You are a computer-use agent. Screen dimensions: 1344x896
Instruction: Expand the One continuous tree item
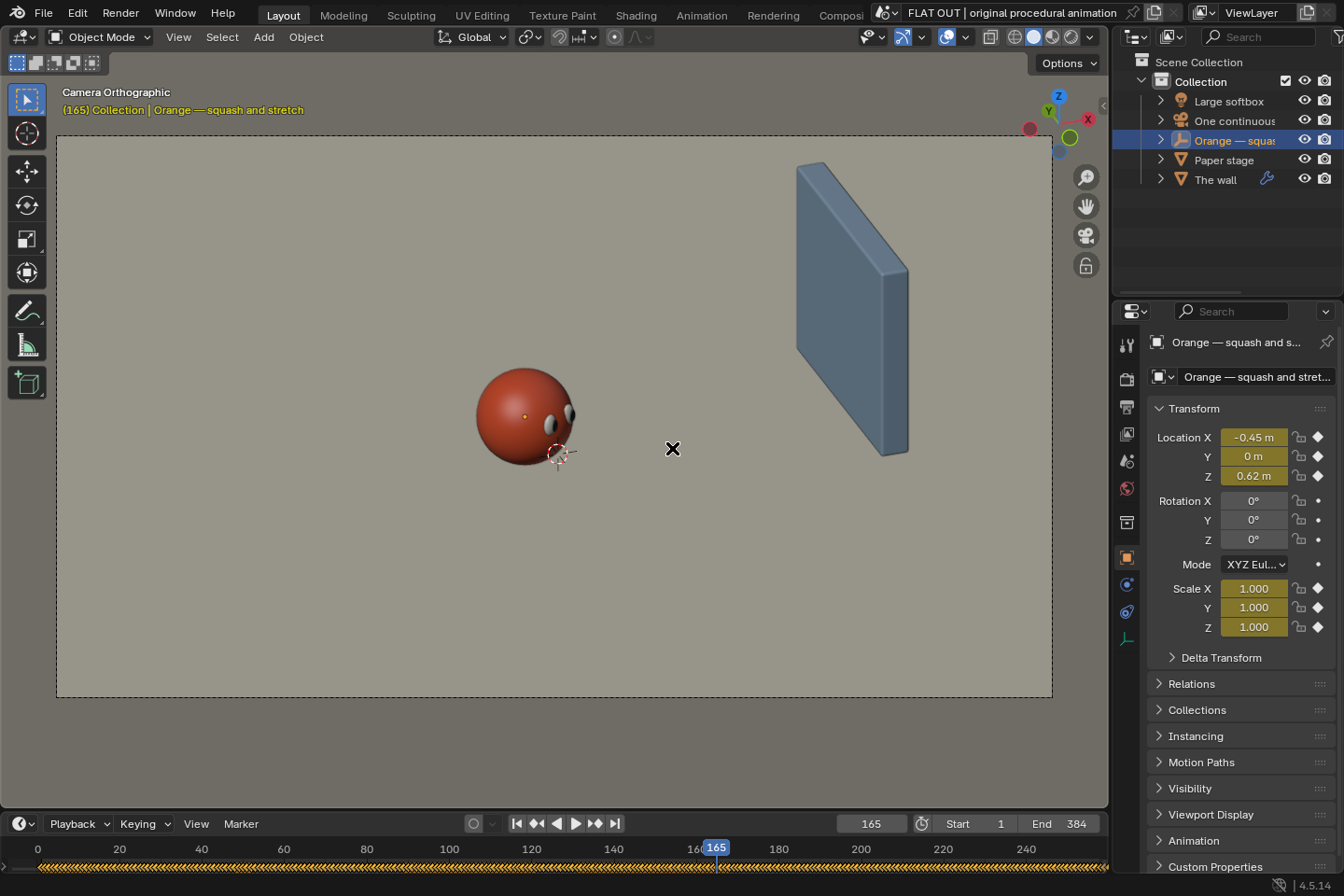pyautogui.click(x=1161, y=120)
